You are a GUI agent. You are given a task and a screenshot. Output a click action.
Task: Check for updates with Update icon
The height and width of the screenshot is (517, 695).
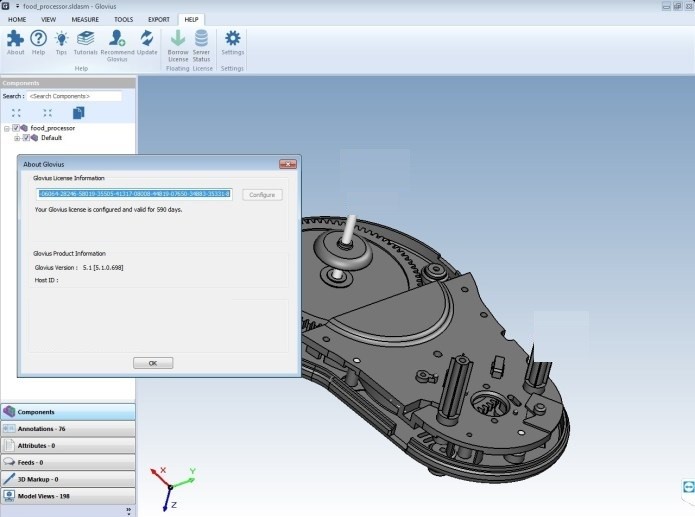coord(147,39)
